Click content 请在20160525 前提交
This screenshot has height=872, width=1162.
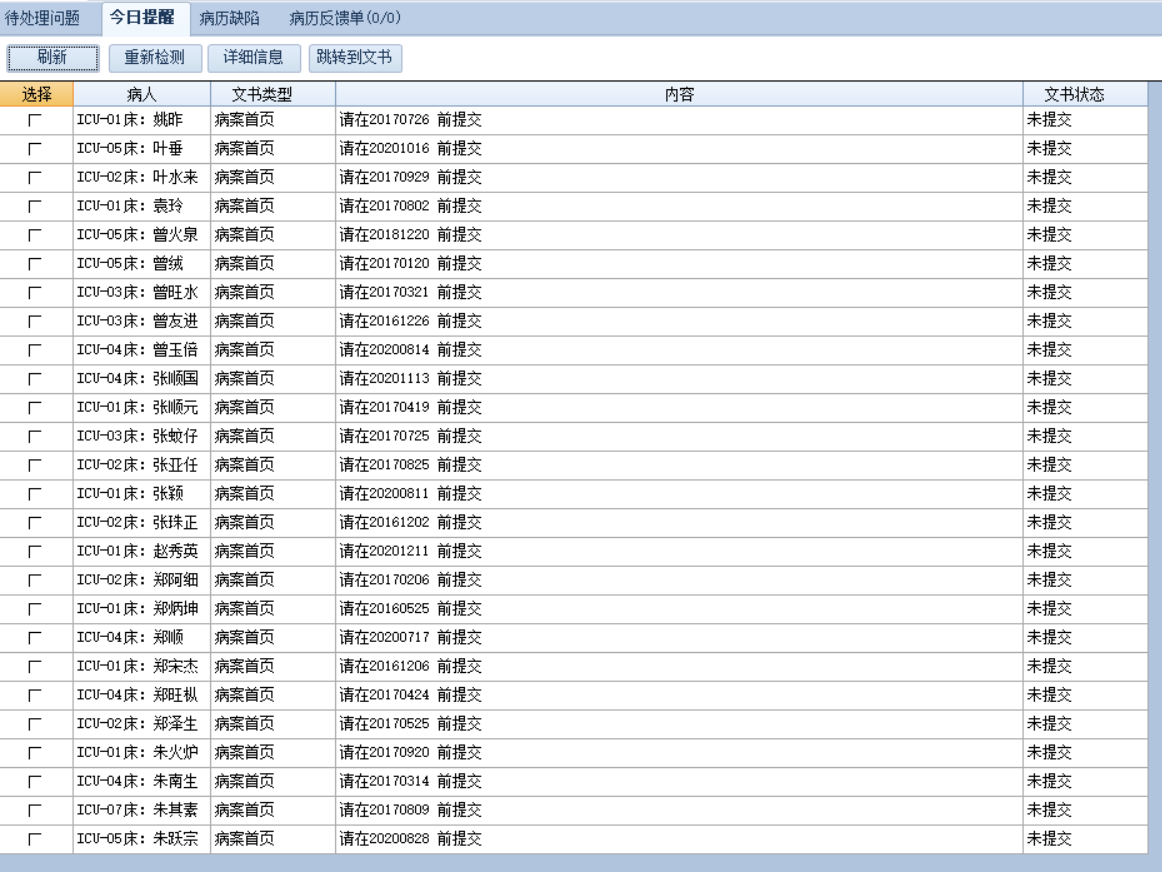coord(411,609)
